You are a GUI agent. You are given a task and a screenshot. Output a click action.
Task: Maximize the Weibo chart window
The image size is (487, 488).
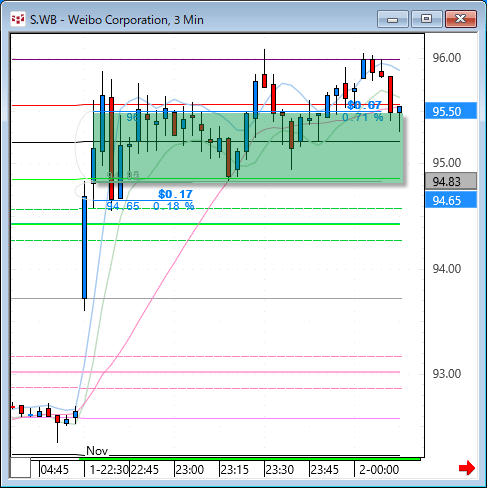pos(427,19)
